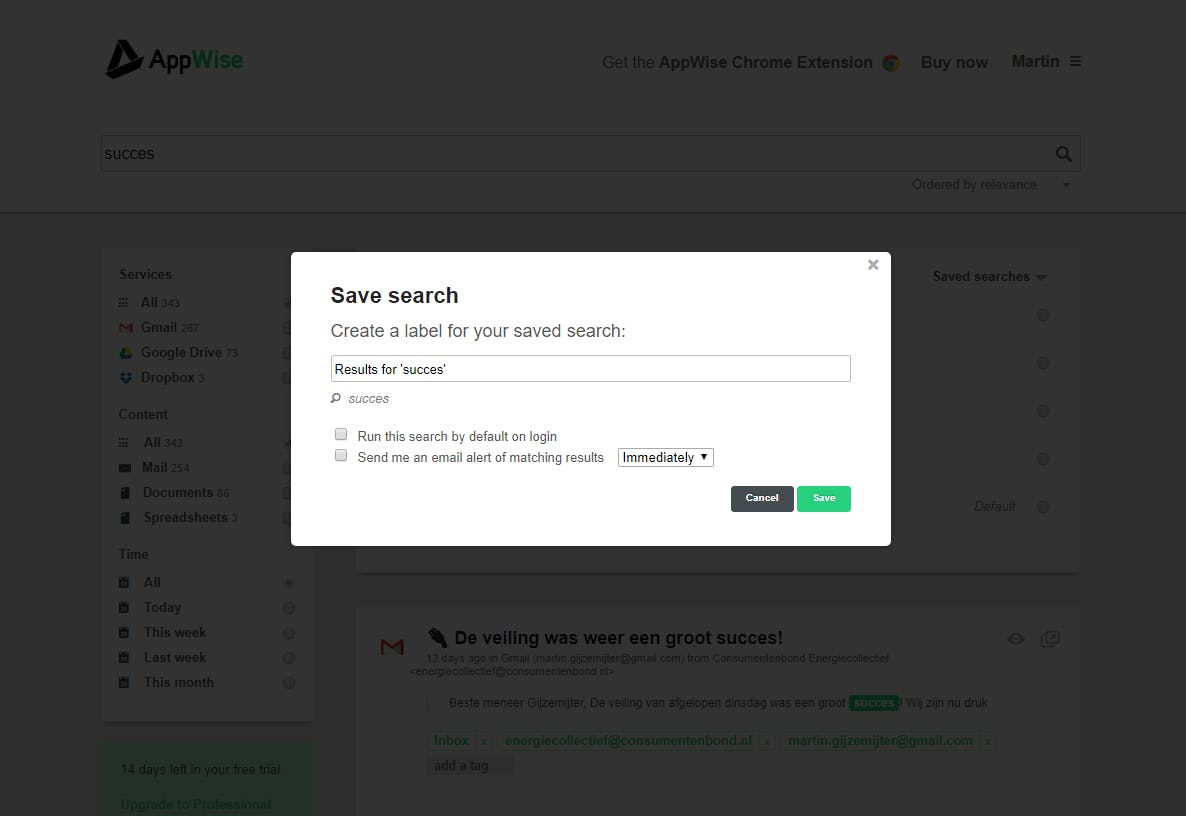Click the highlighted 'succes' match in snippet
1186x816 pixels.
tap(874, 703)
